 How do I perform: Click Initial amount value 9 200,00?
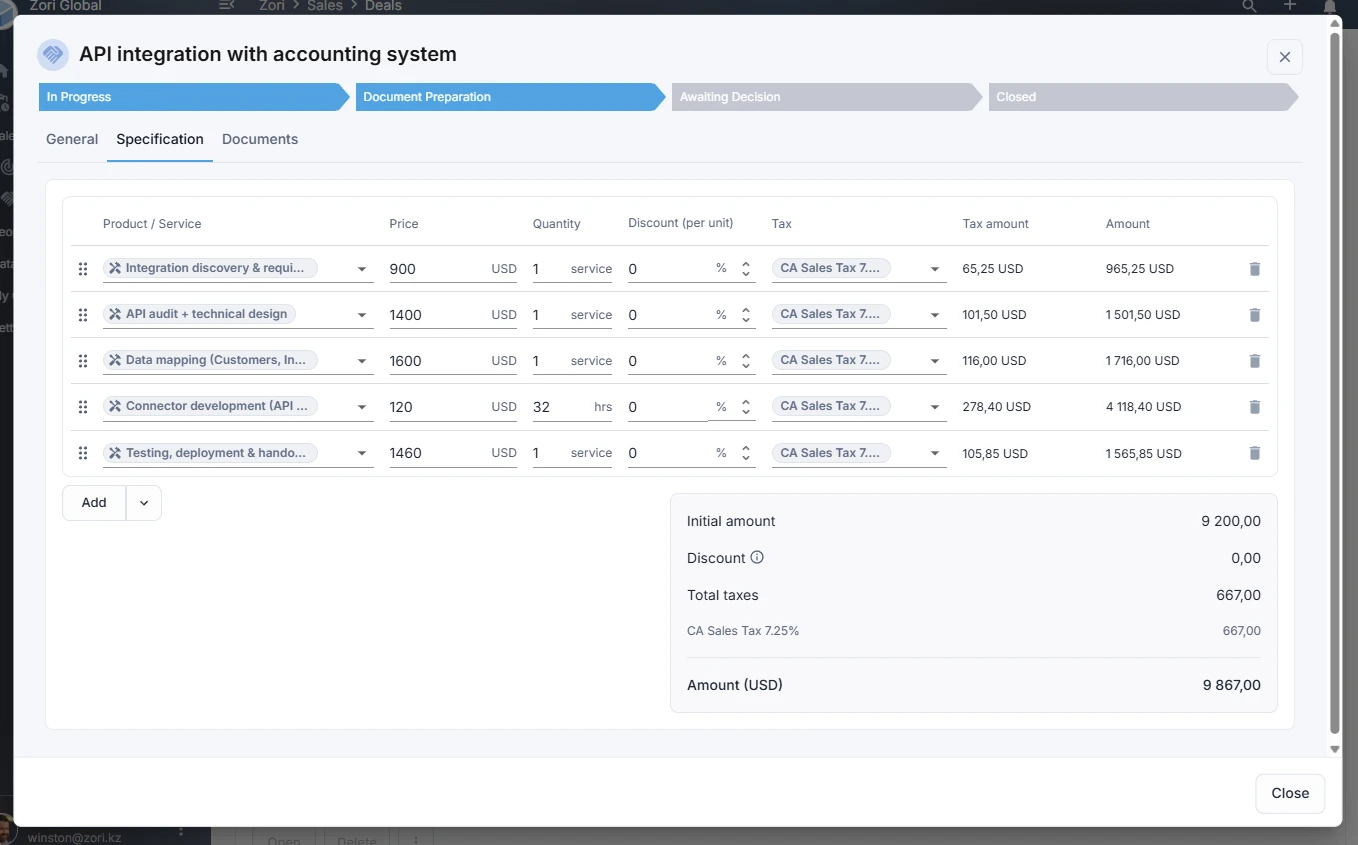(1231, 521)
